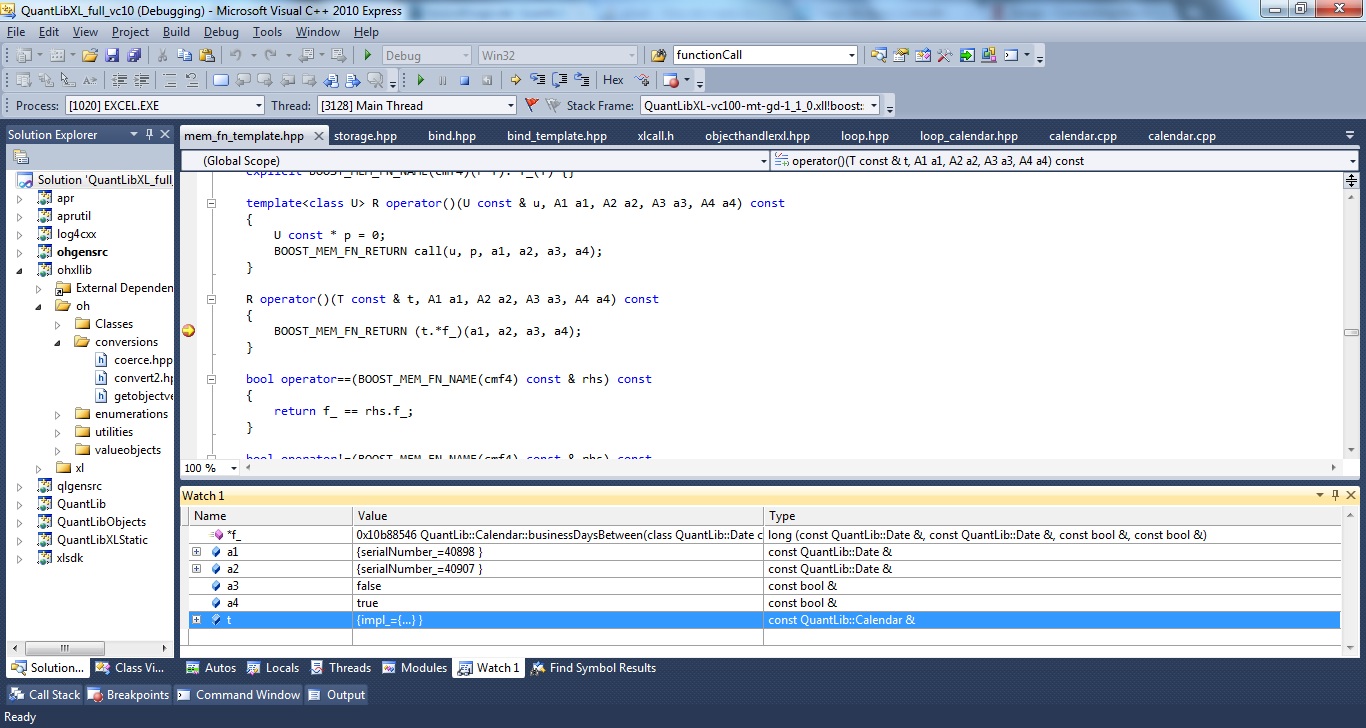
Task: Click the Save All toolbar icon
Action: [133, 55]
